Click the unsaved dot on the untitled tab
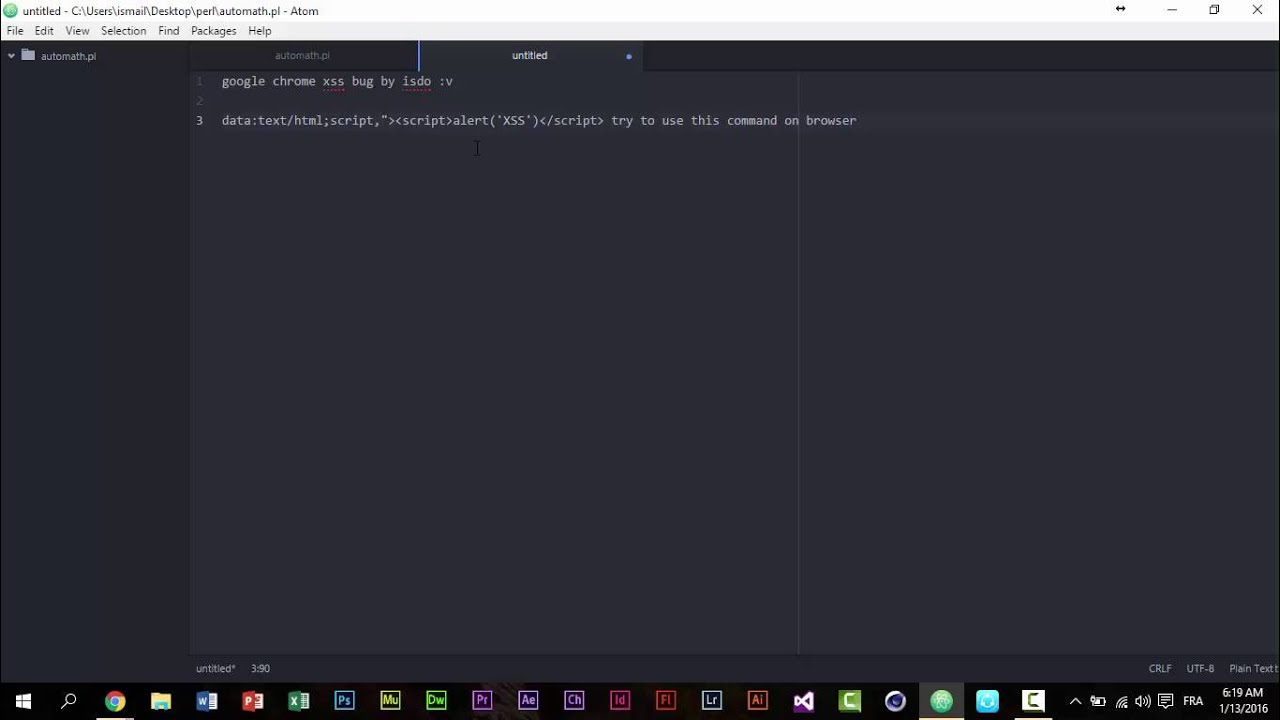Screen dimensions: 1280x720 pos(629,56)
